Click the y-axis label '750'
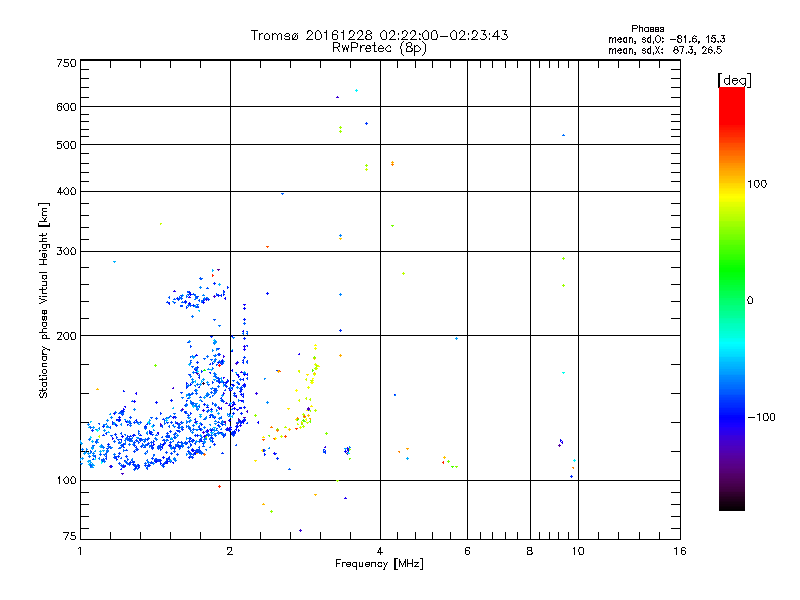The width and height of the screenshot is (800, 600). tap(66, 63)
